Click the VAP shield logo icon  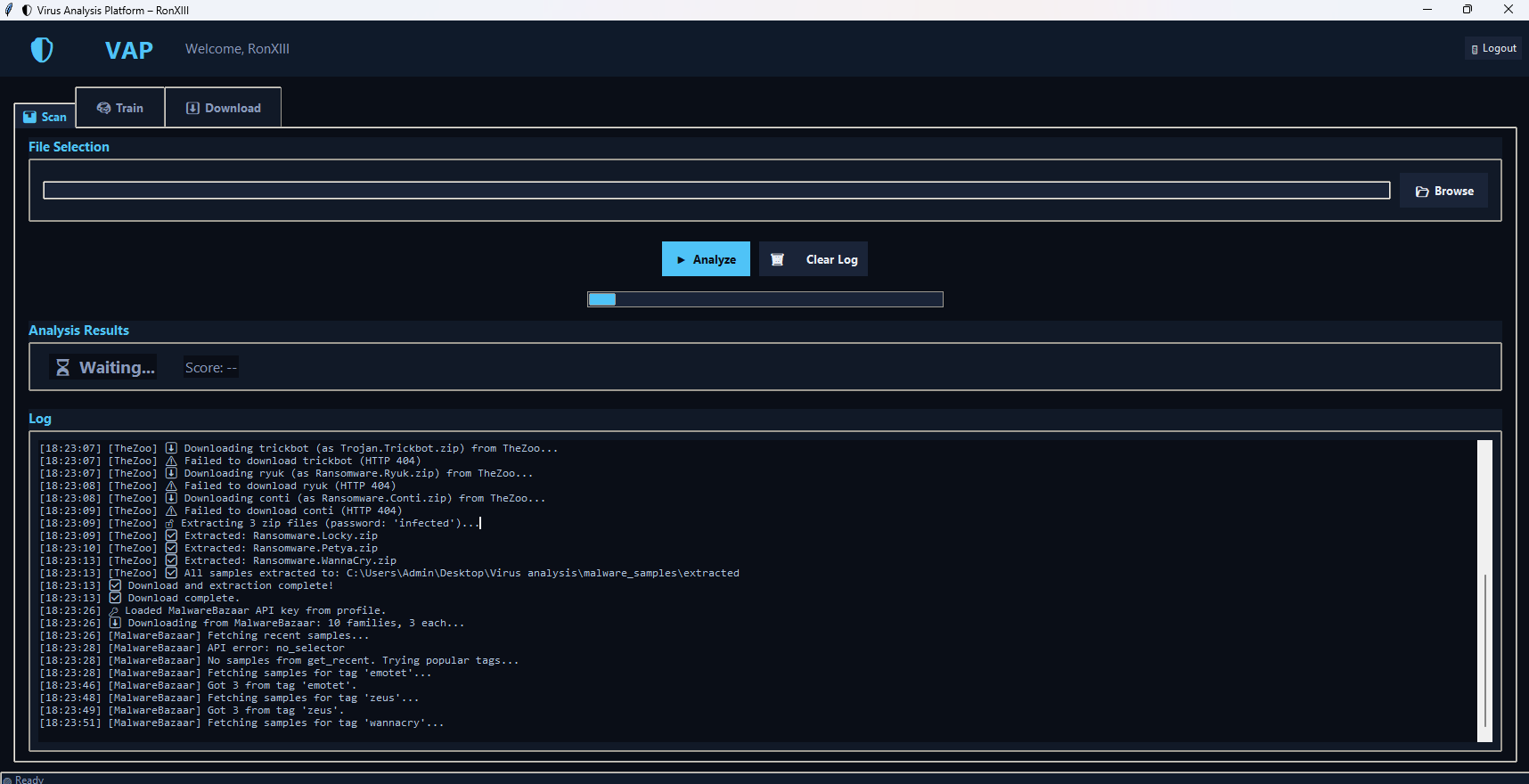(x=42, y=50)
